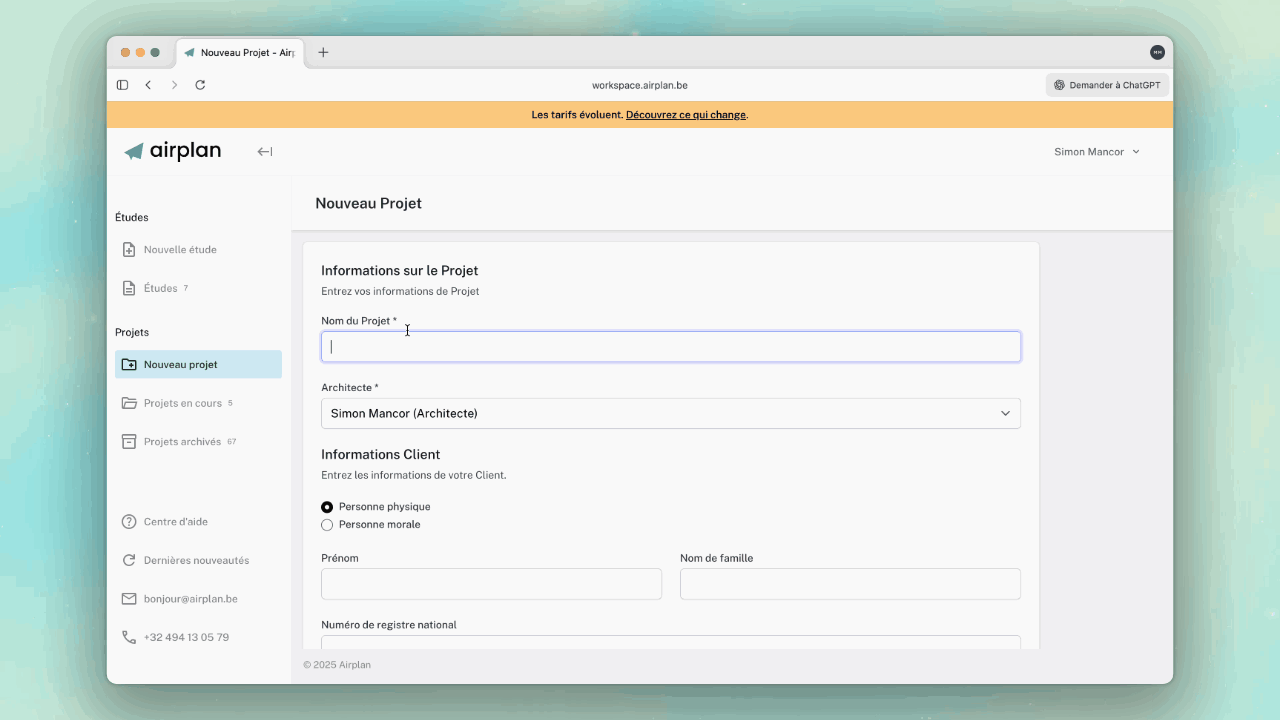Open the Architecte dropdown
The height and width of the screenshot is (720, 1280).
point(671,413)
